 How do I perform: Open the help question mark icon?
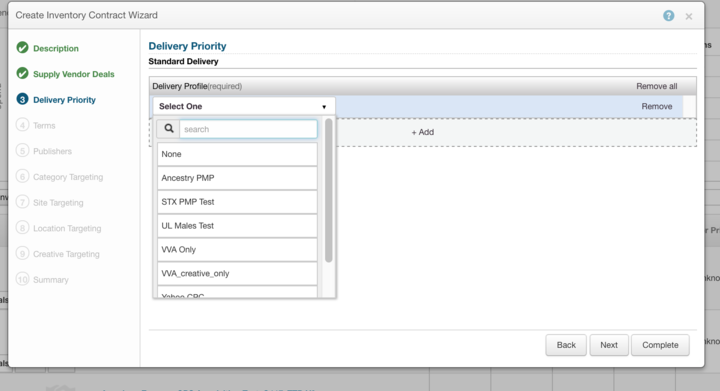click(x=669, y=16)
